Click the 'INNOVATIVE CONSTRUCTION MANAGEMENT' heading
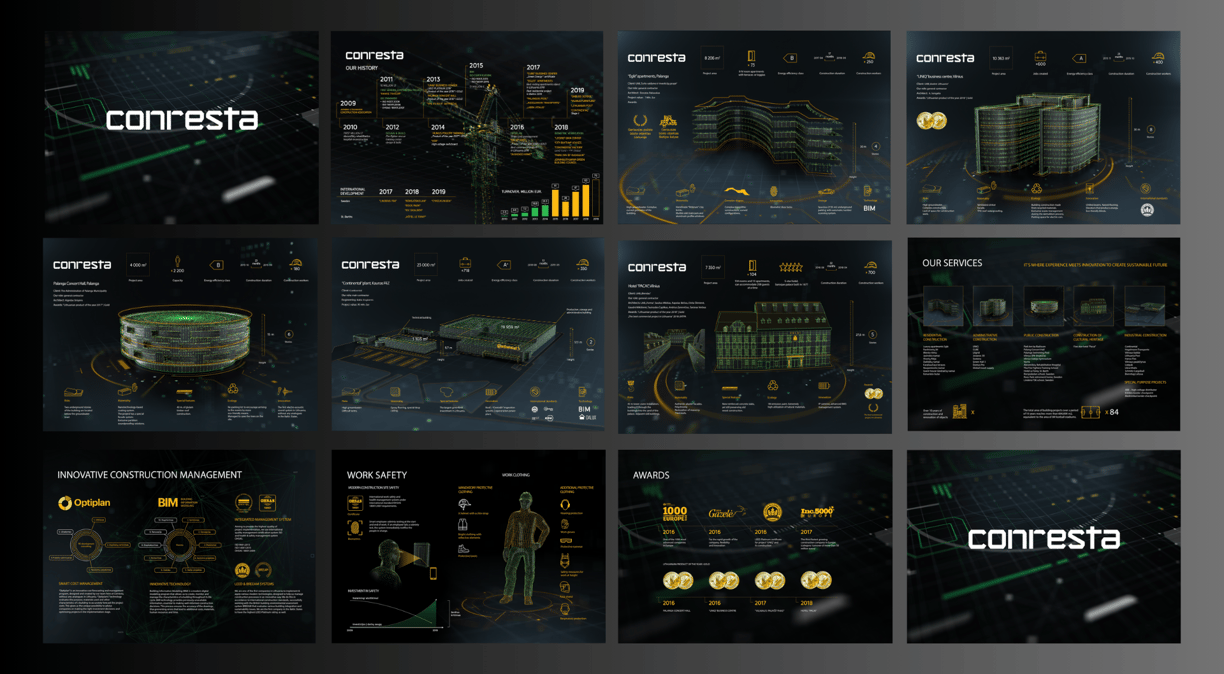Viewport: 1224px width, 674px height. click(x=150, y=475)
